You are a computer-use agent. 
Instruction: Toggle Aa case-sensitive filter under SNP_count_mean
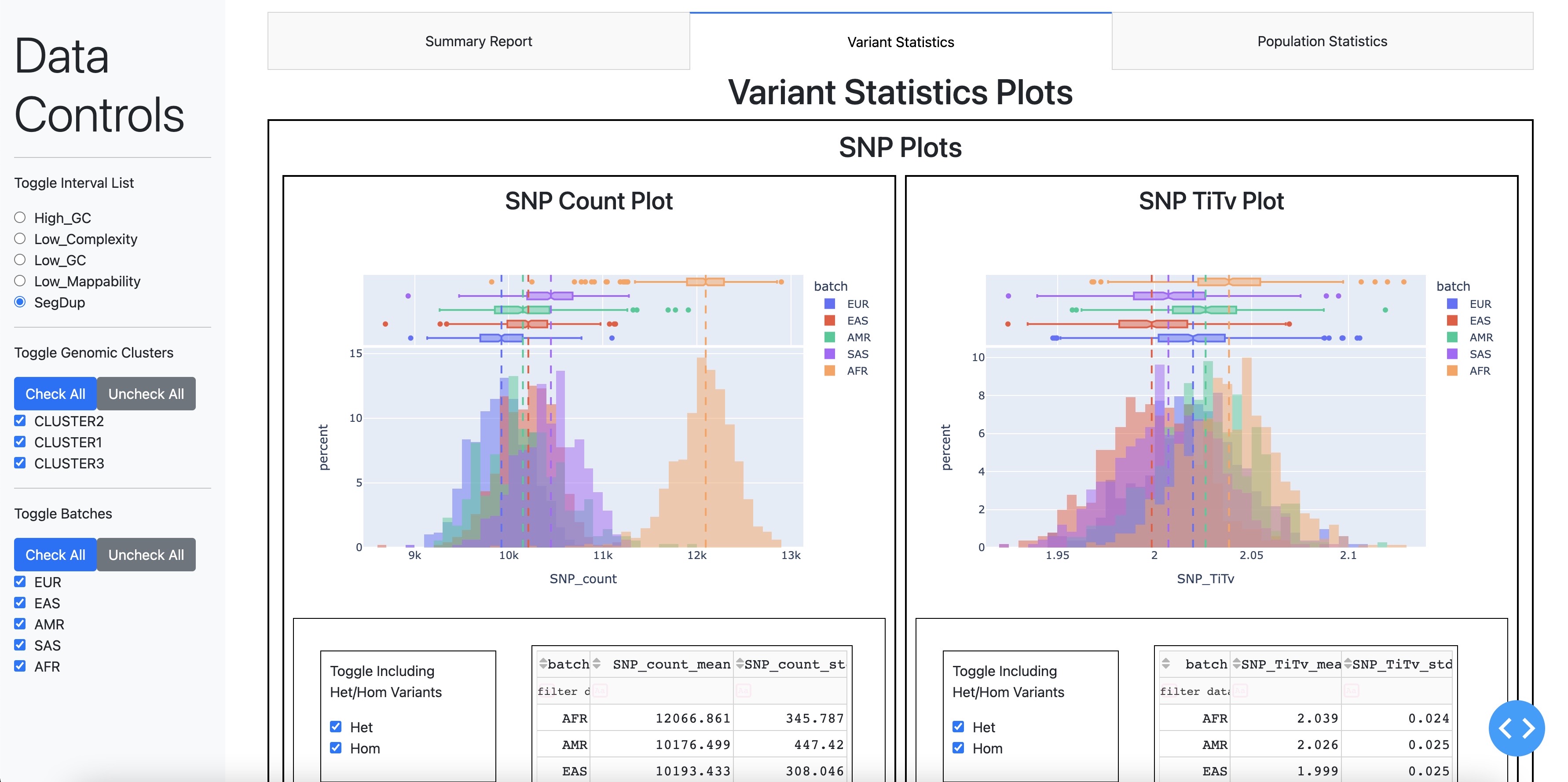(601, 691)
